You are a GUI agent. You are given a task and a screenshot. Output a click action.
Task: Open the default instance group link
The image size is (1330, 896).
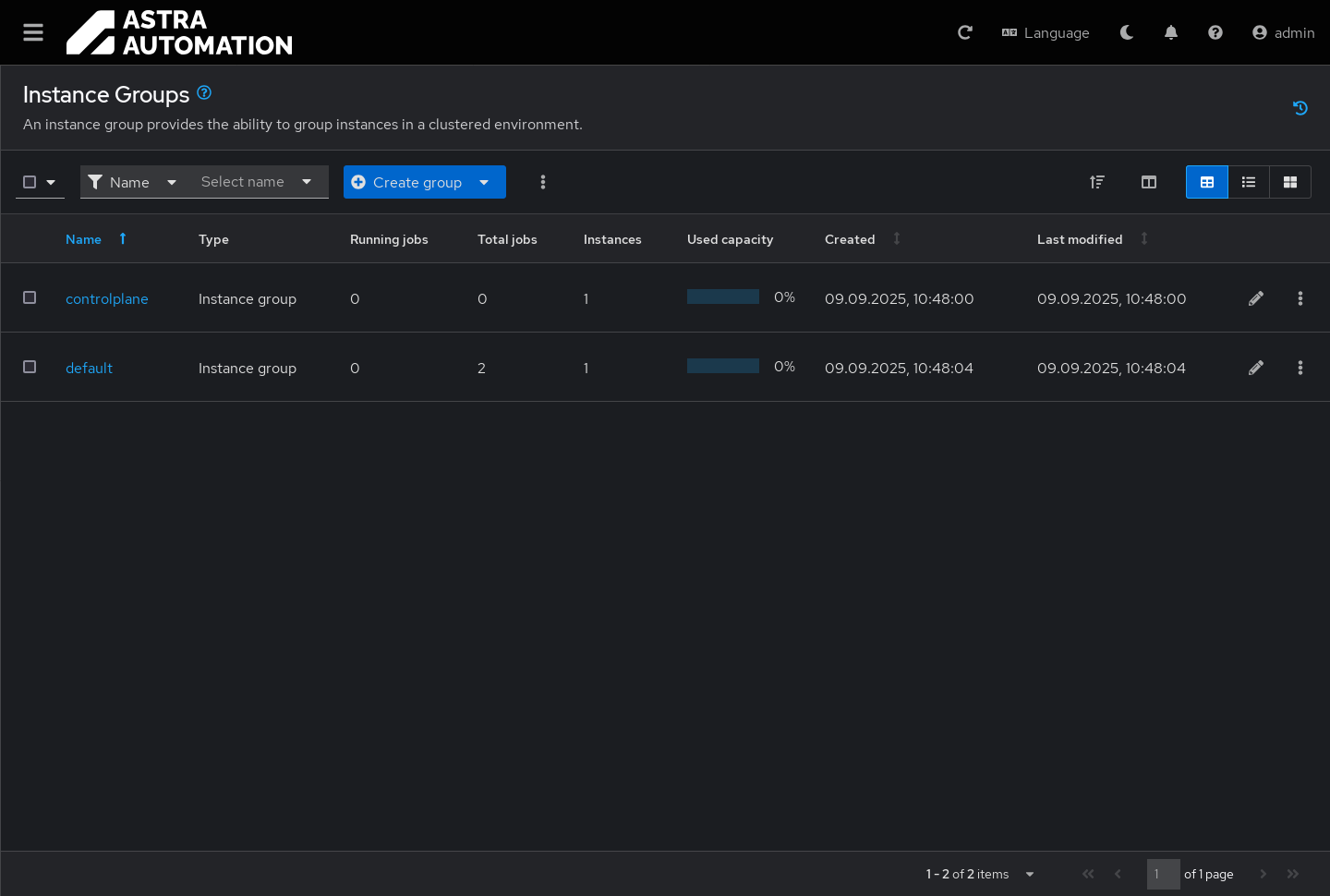coord(89,368)
